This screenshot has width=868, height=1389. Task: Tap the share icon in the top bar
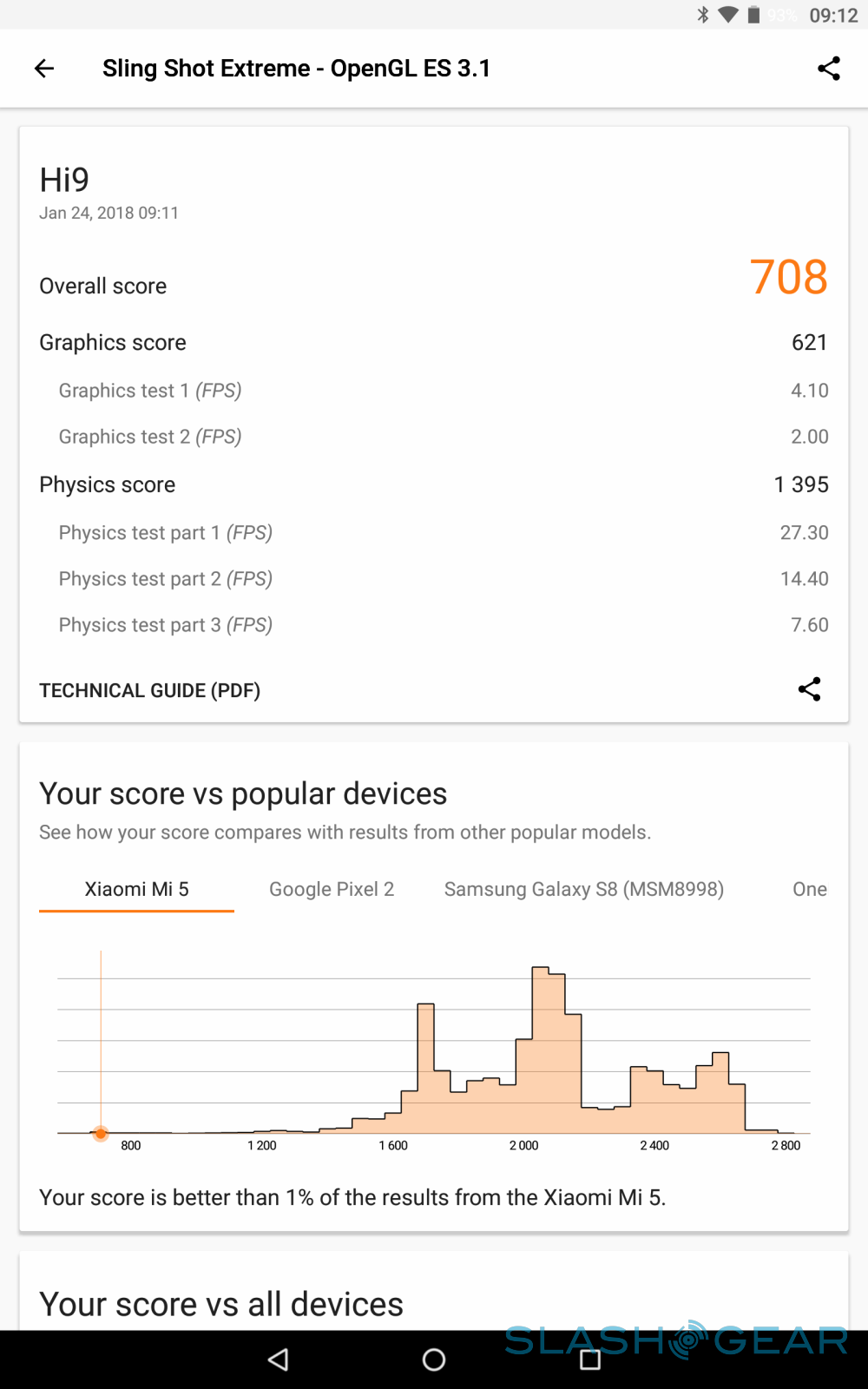pyautogui.click(x=829, y=69)
